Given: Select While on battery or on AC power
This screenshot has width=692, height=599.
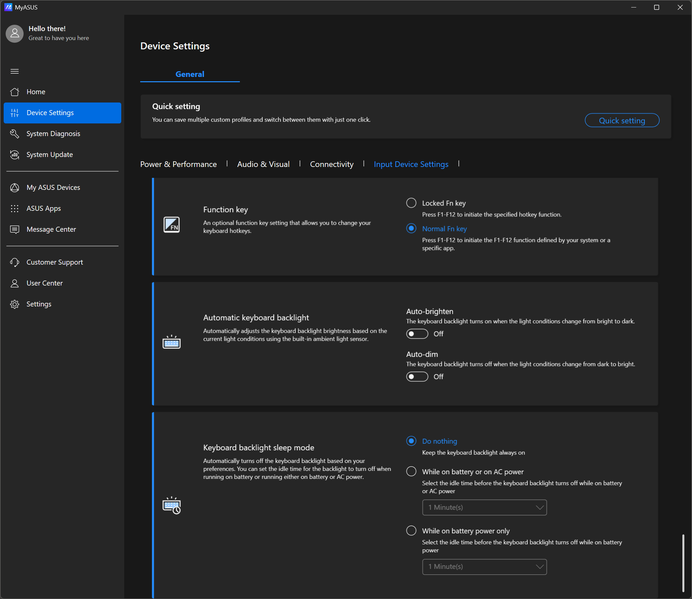Looking at the screenshot, I should pyautogui.click(x=411, y=471).
